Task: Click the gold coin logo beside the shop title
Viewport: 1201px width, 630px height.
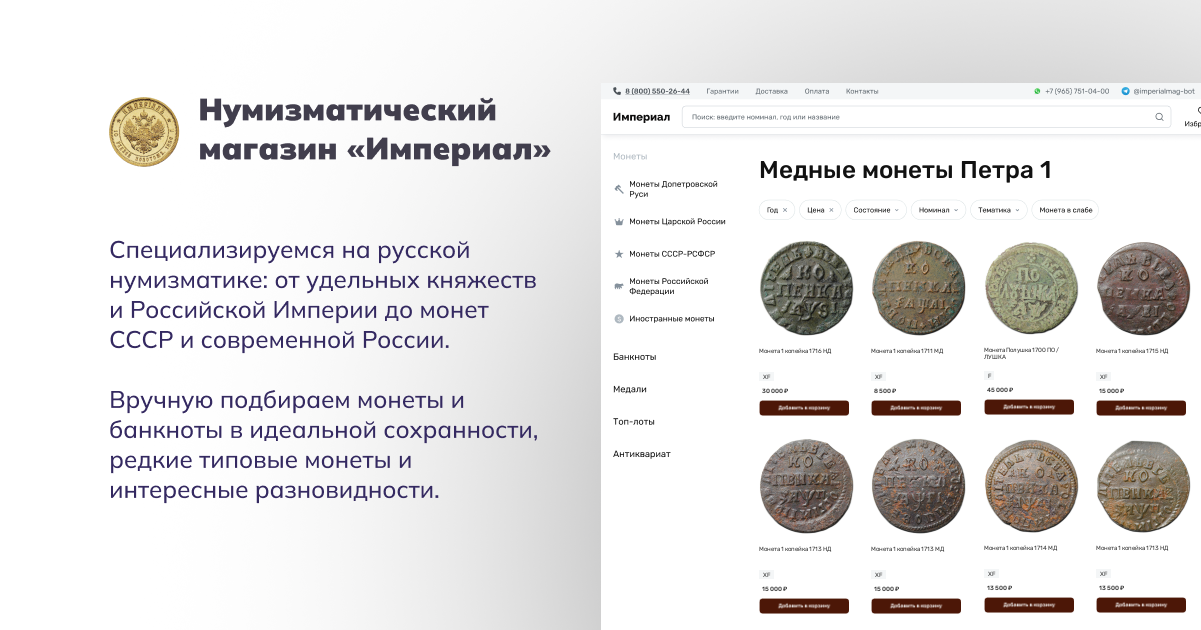Action: [x=144, y=132]
